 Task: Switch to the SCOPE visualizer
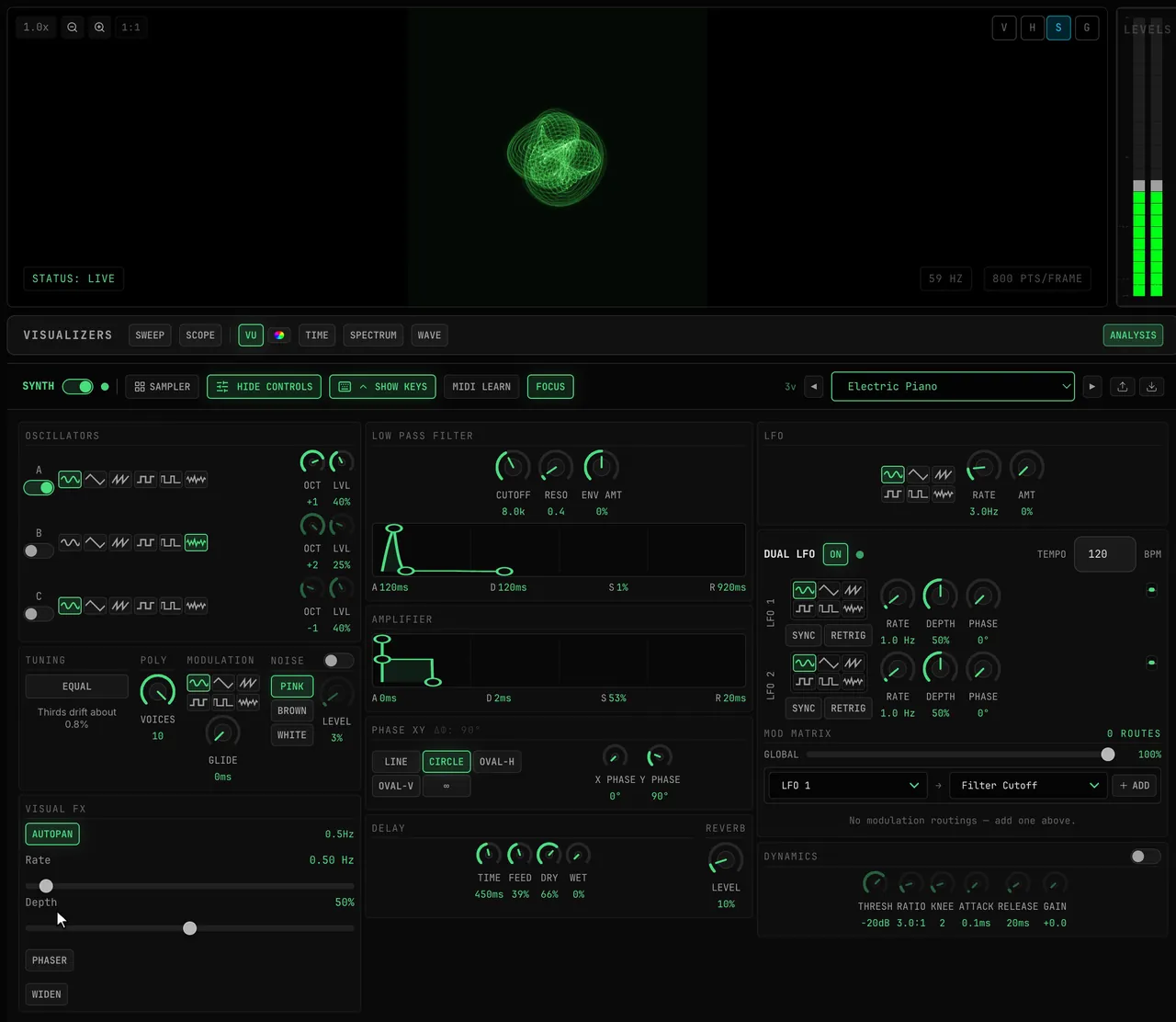point(200,335)
